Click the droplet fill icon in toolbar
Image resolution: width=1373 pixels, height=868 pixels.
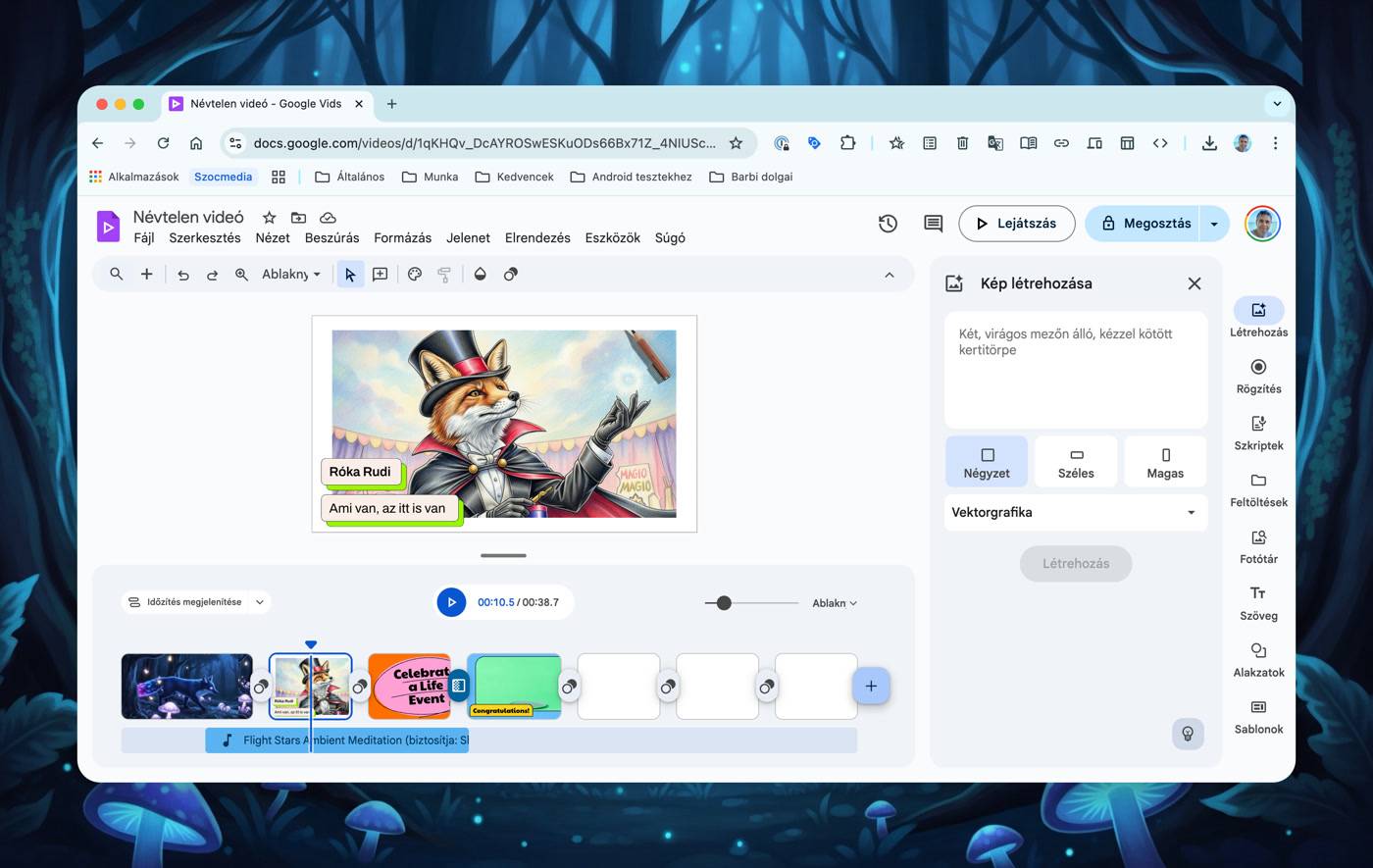481,275
